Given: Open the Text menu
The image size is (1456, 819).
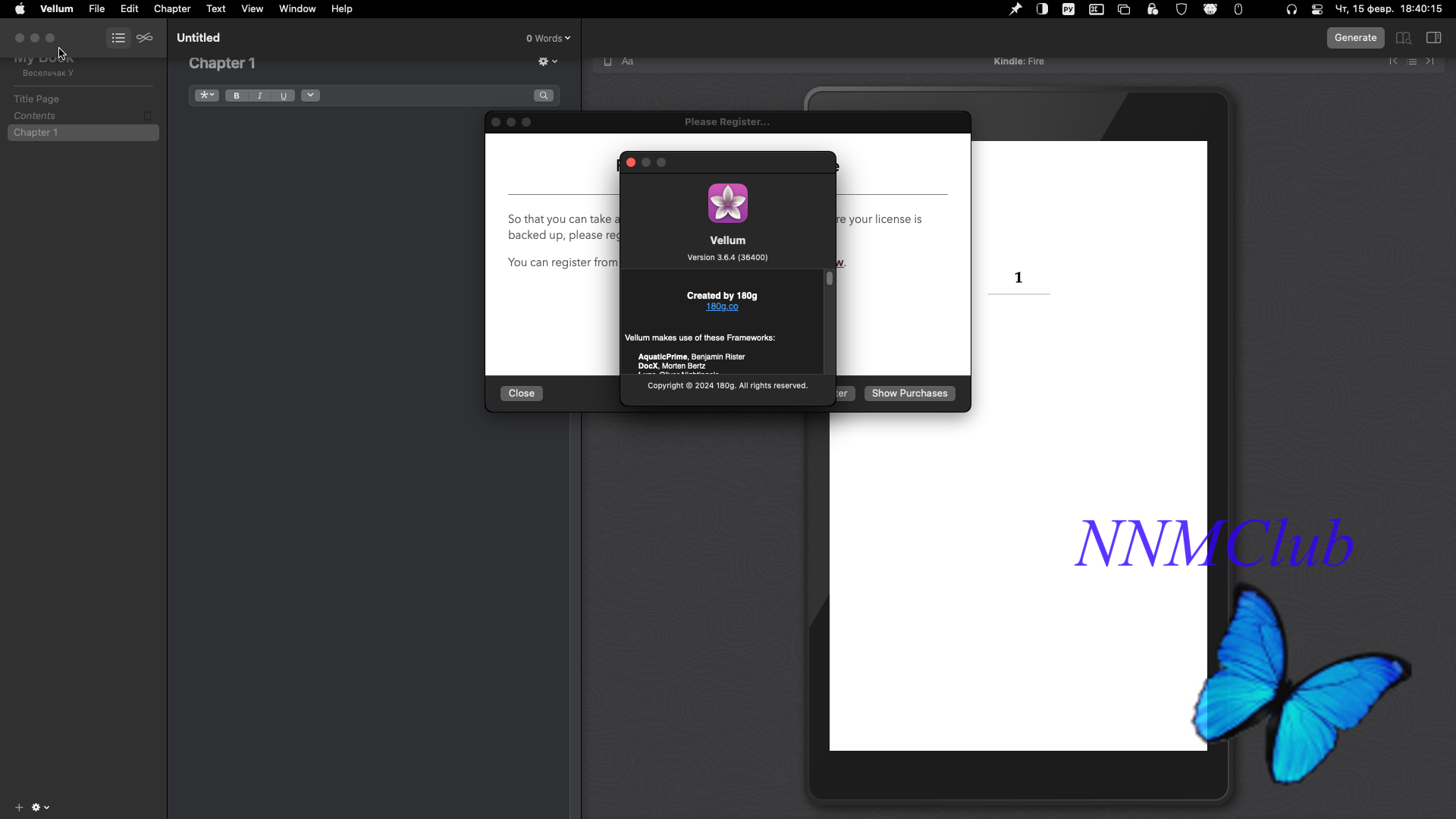Looking at the screenshot, I should point(216,9).
